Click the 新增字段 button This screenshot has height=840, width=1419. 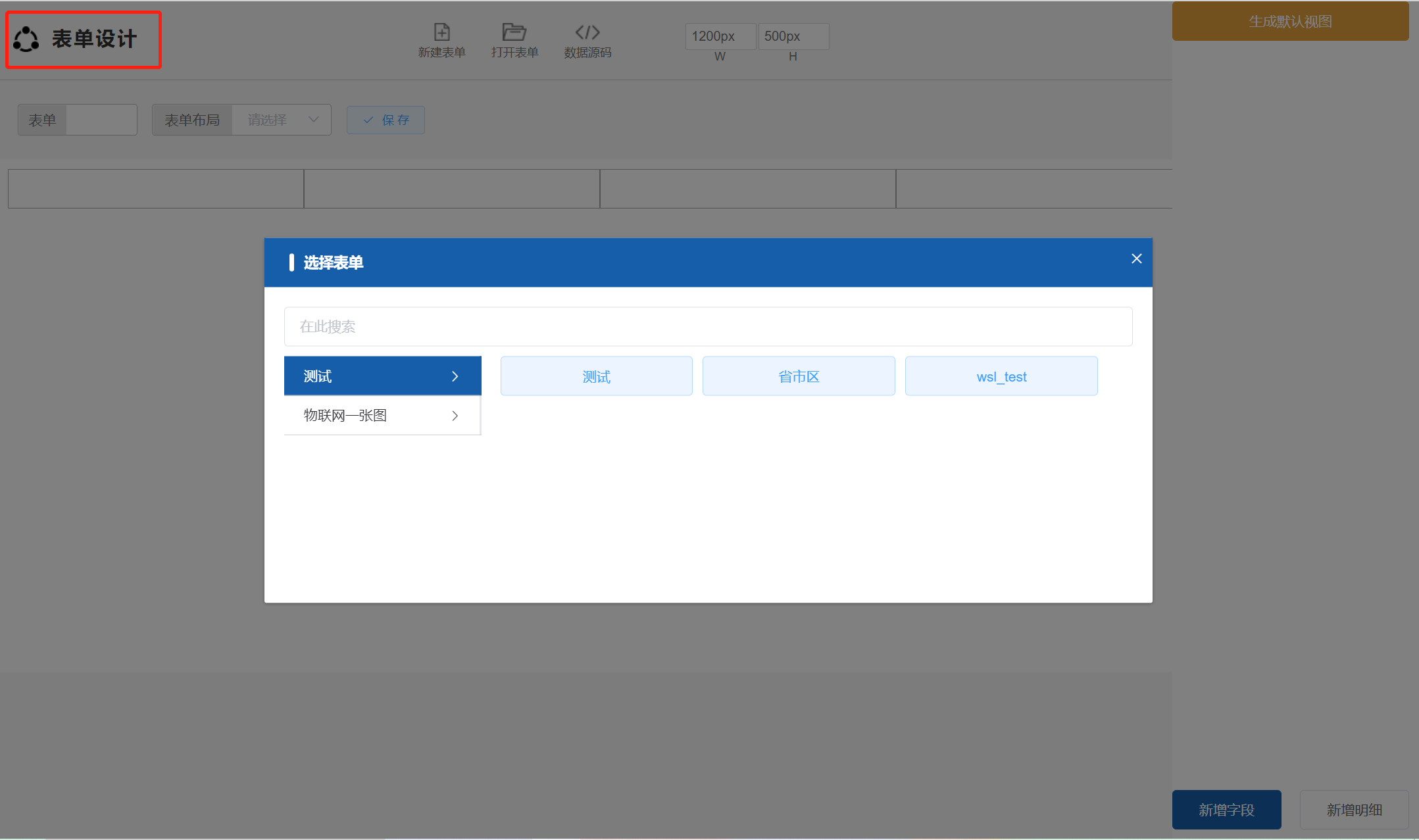pyautogui.click(x=1226, y=810)
